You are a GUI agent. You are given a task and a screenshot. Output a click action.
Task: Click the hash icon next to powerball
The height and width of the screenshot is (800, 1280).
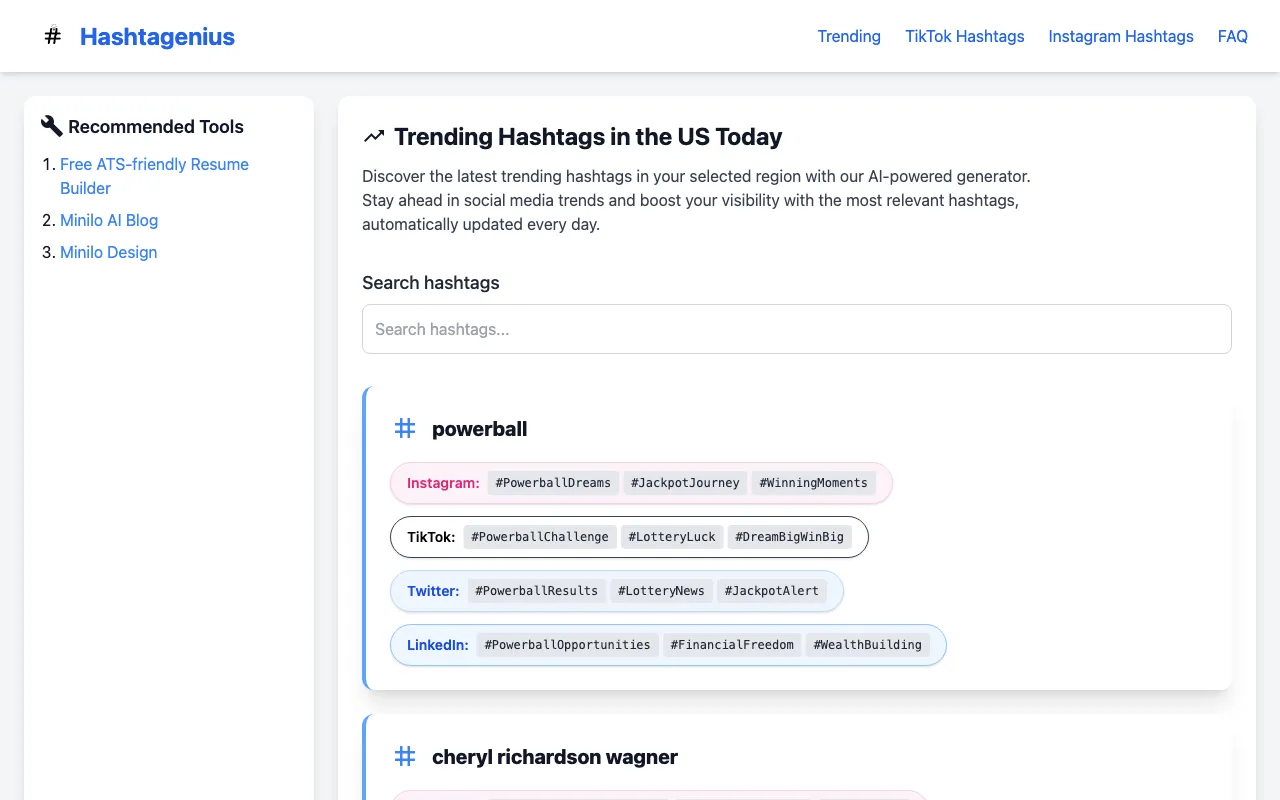pyautogui.click(x=405, y=428)
